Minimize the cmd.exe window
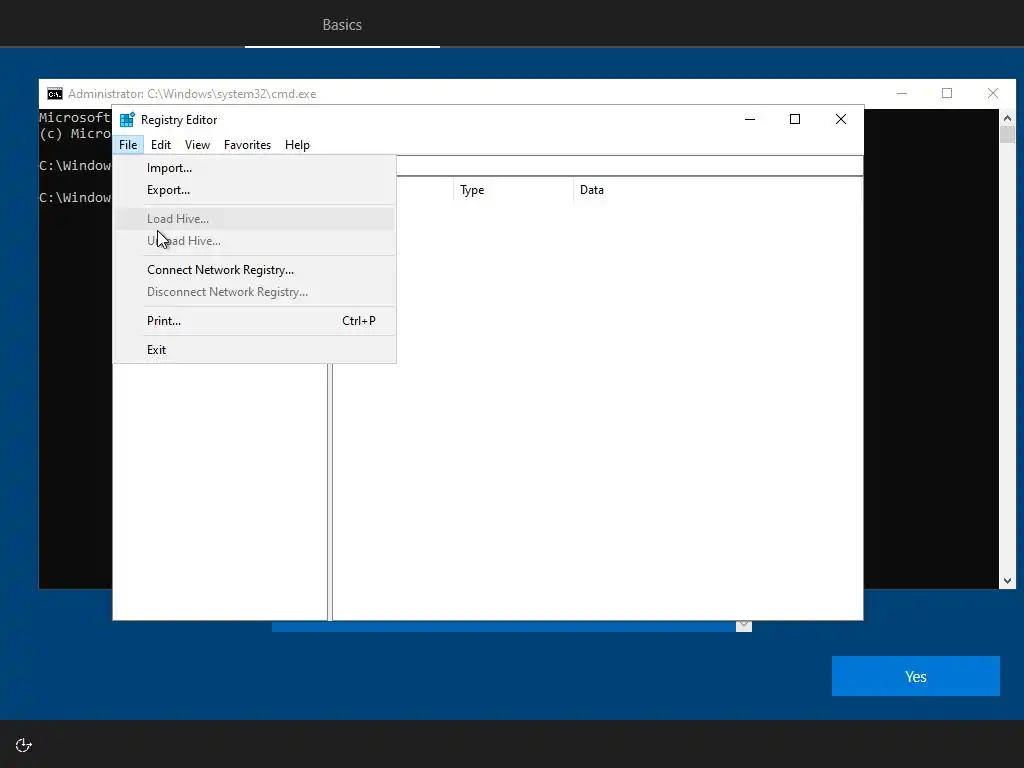 [902, 93]
